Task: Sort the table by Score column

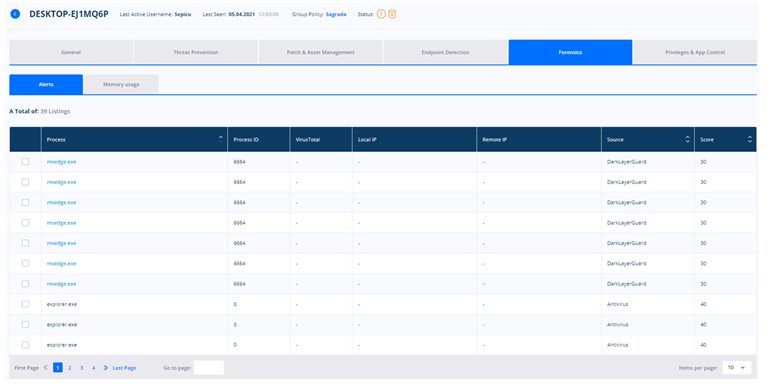Action: [750, 139]
